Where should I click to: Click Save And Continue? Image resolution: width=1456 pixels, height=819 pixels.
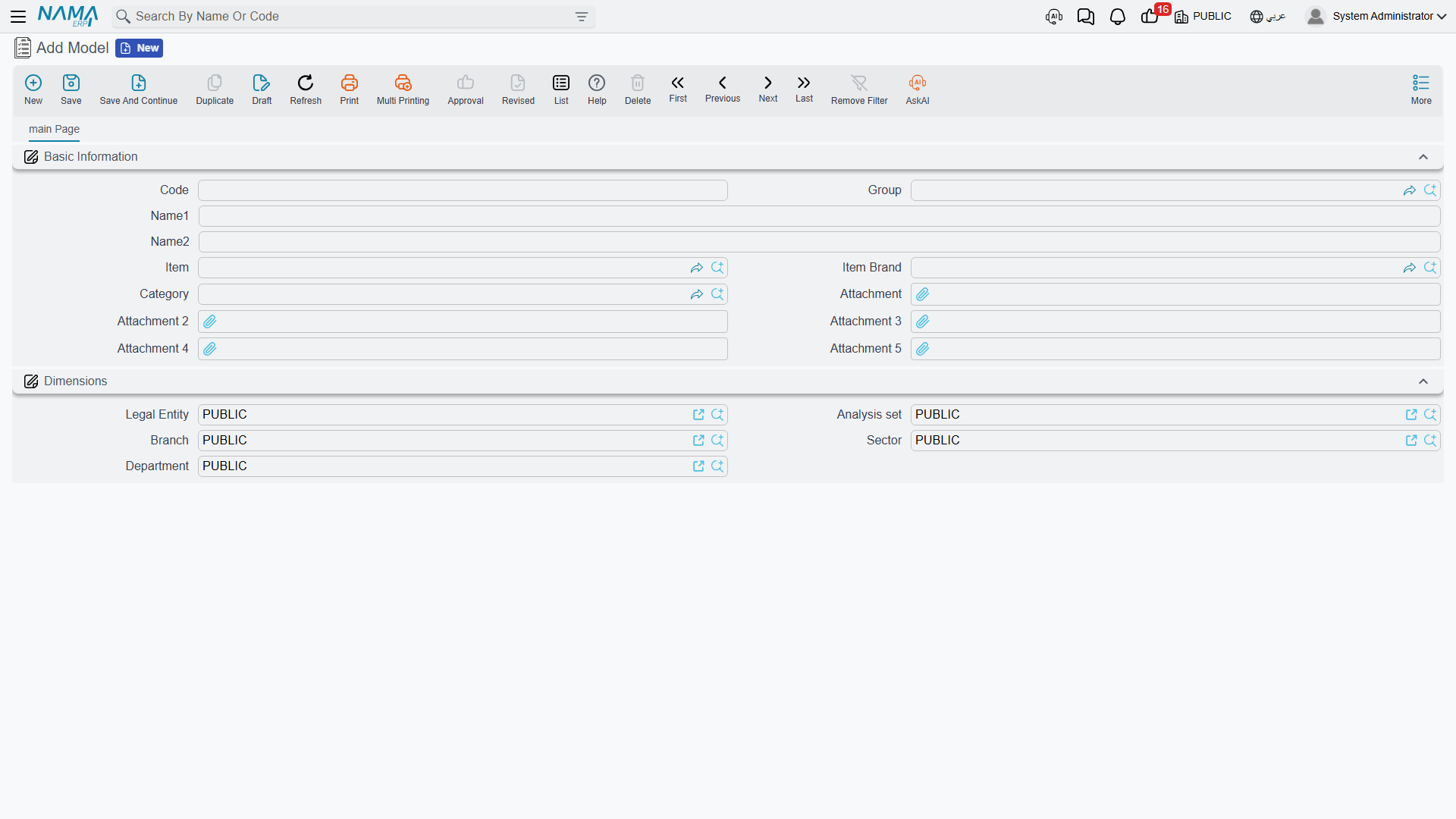(139, 89)
